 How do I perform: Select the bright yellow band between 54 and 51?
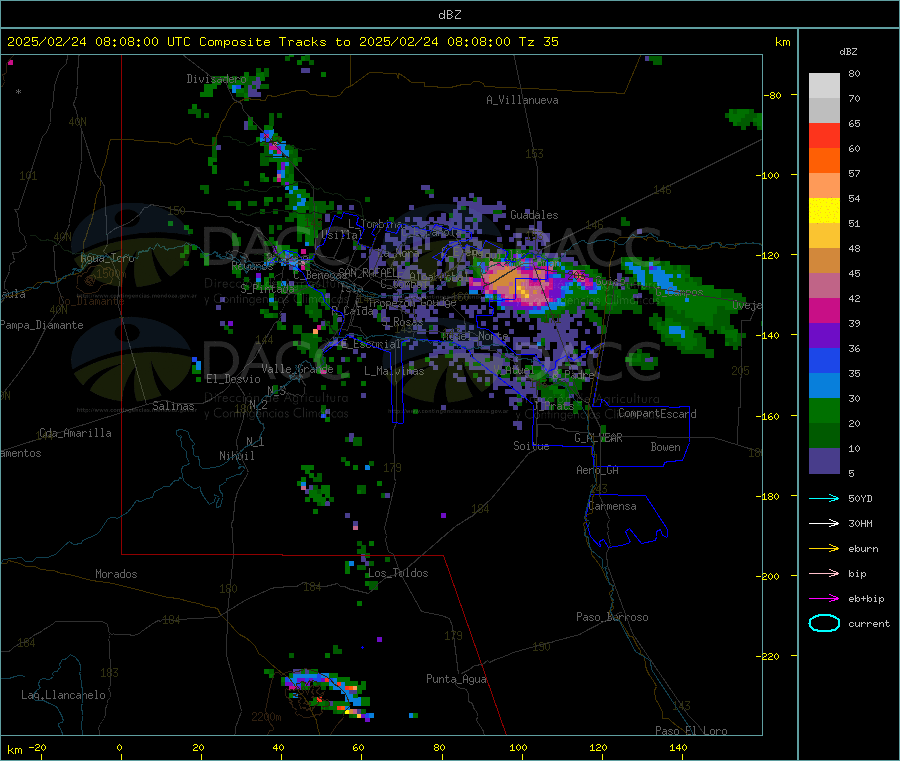coord(824,211)
